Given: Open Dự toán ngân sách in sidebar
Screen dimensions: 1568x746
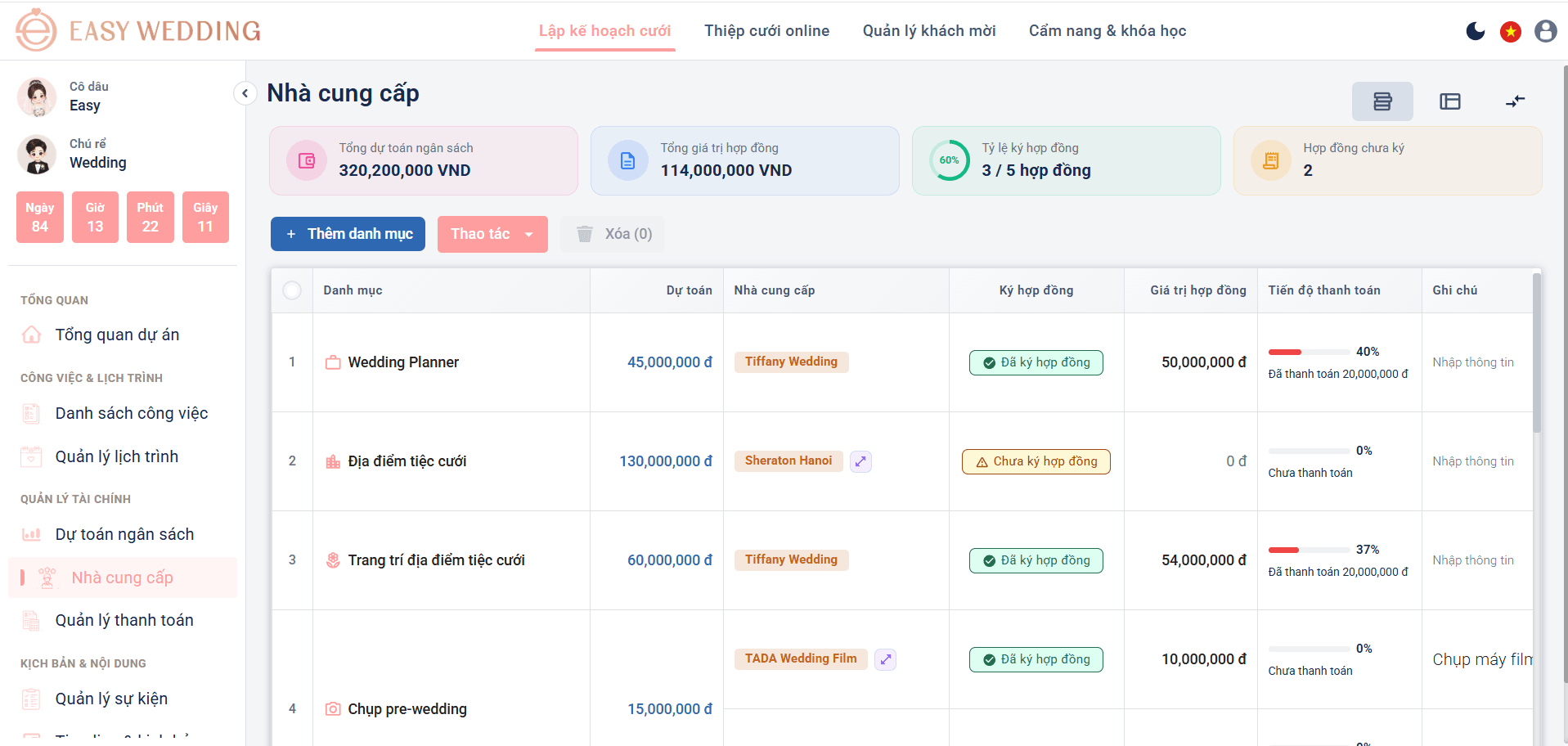Looking at the screenshot, I should (123, 534).
